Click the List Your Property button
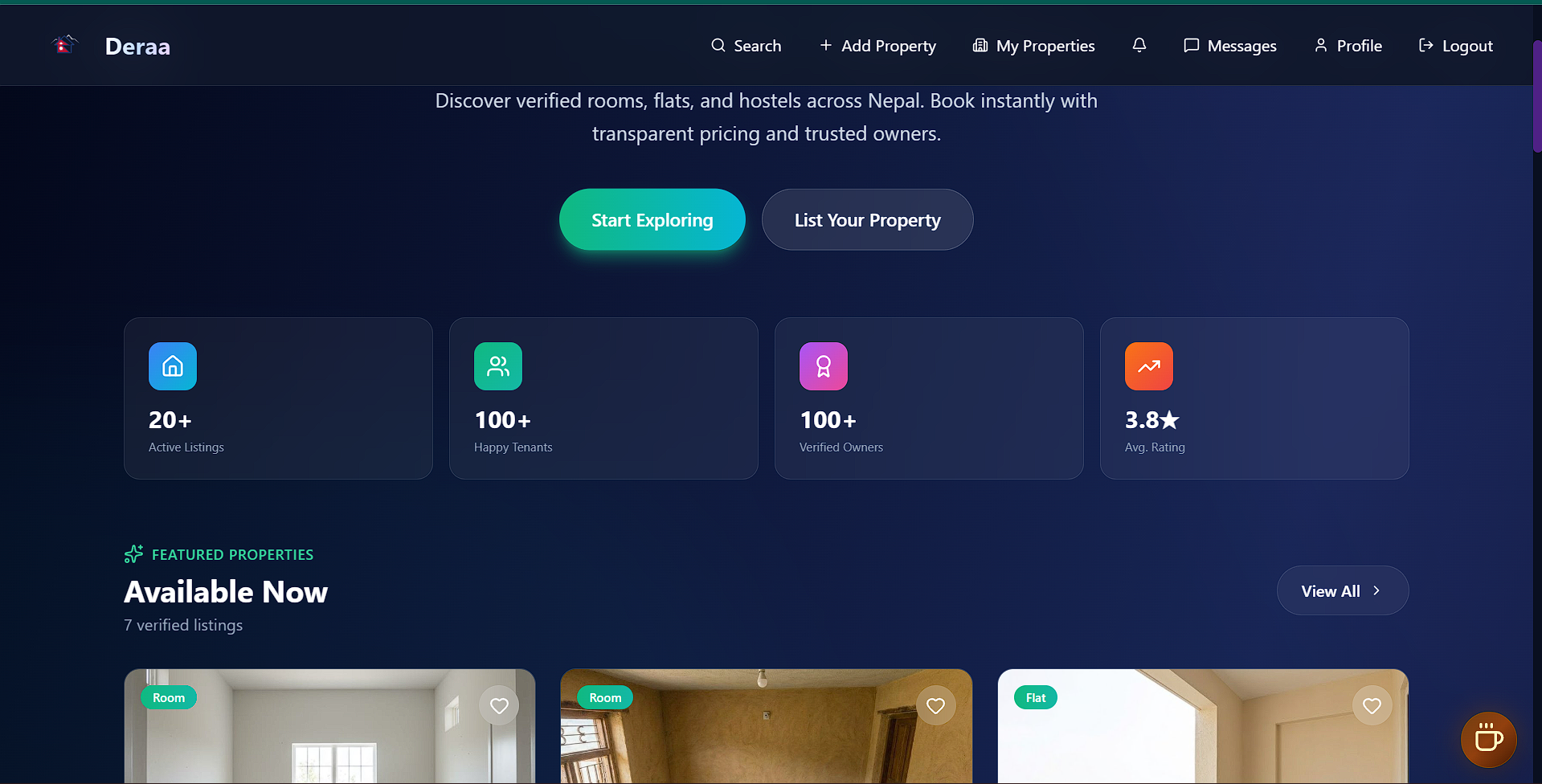Viewport: 1542px width, 784px height. click(x=867, y=219)
